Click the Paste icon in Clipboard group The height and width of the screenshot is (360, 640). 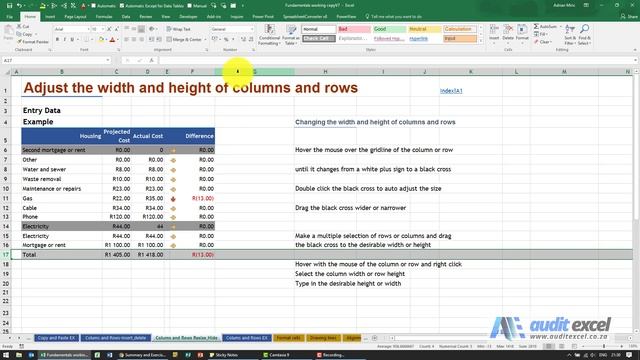coord(8,32)
